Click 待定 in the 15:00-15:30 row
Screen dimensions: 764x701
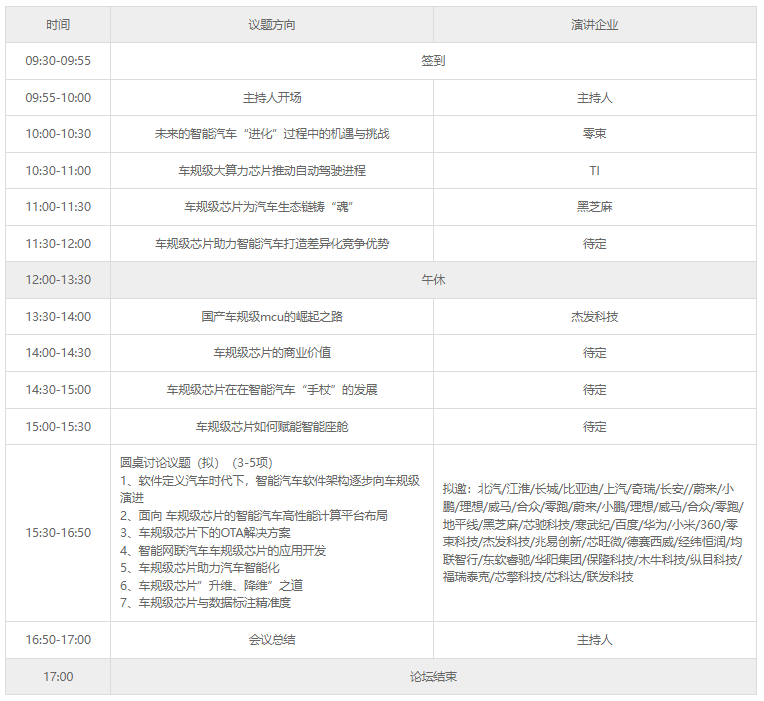(x=595, y=427)
